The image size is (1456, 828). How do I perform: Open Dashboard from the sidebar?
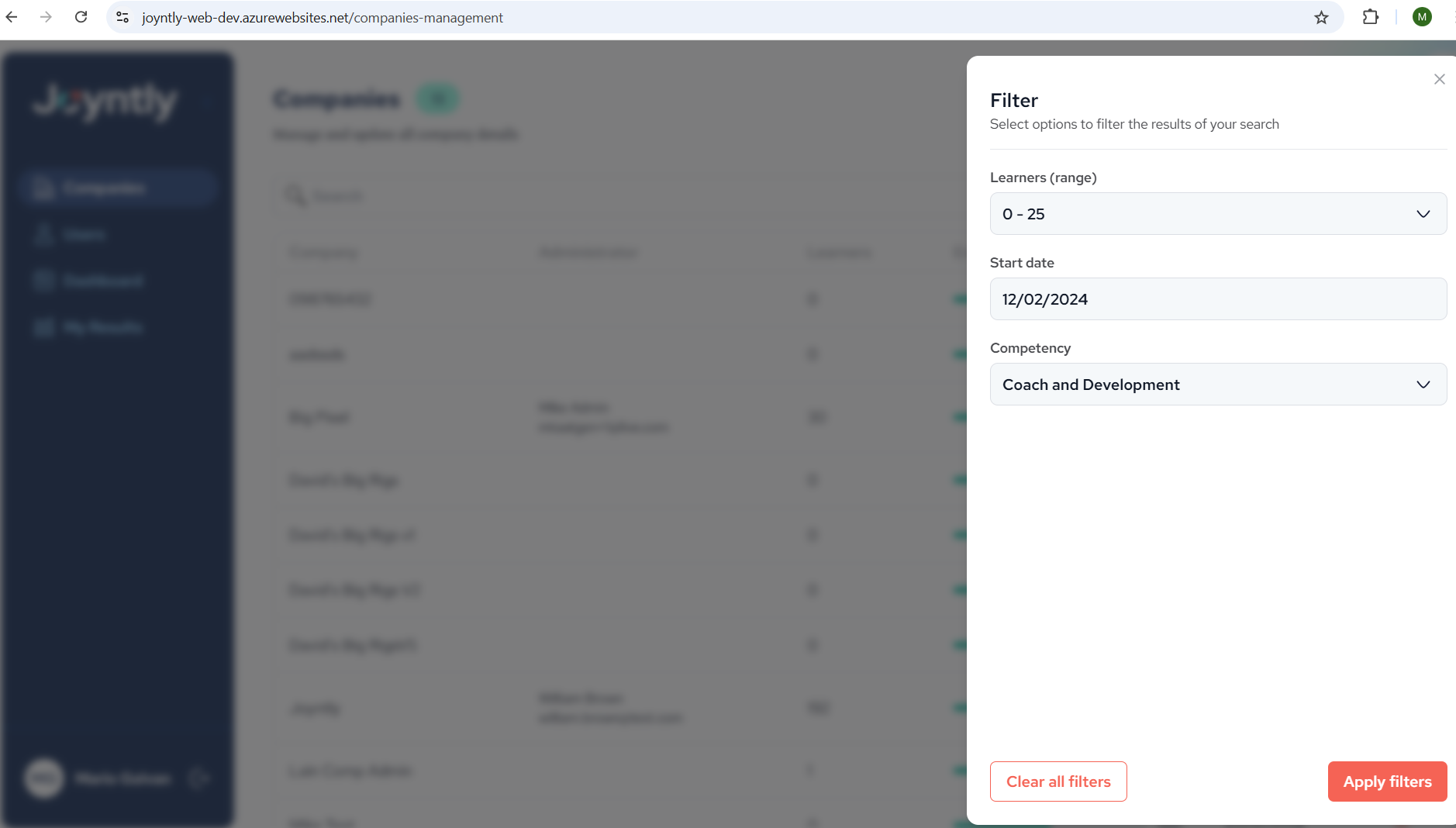(102, 281)
